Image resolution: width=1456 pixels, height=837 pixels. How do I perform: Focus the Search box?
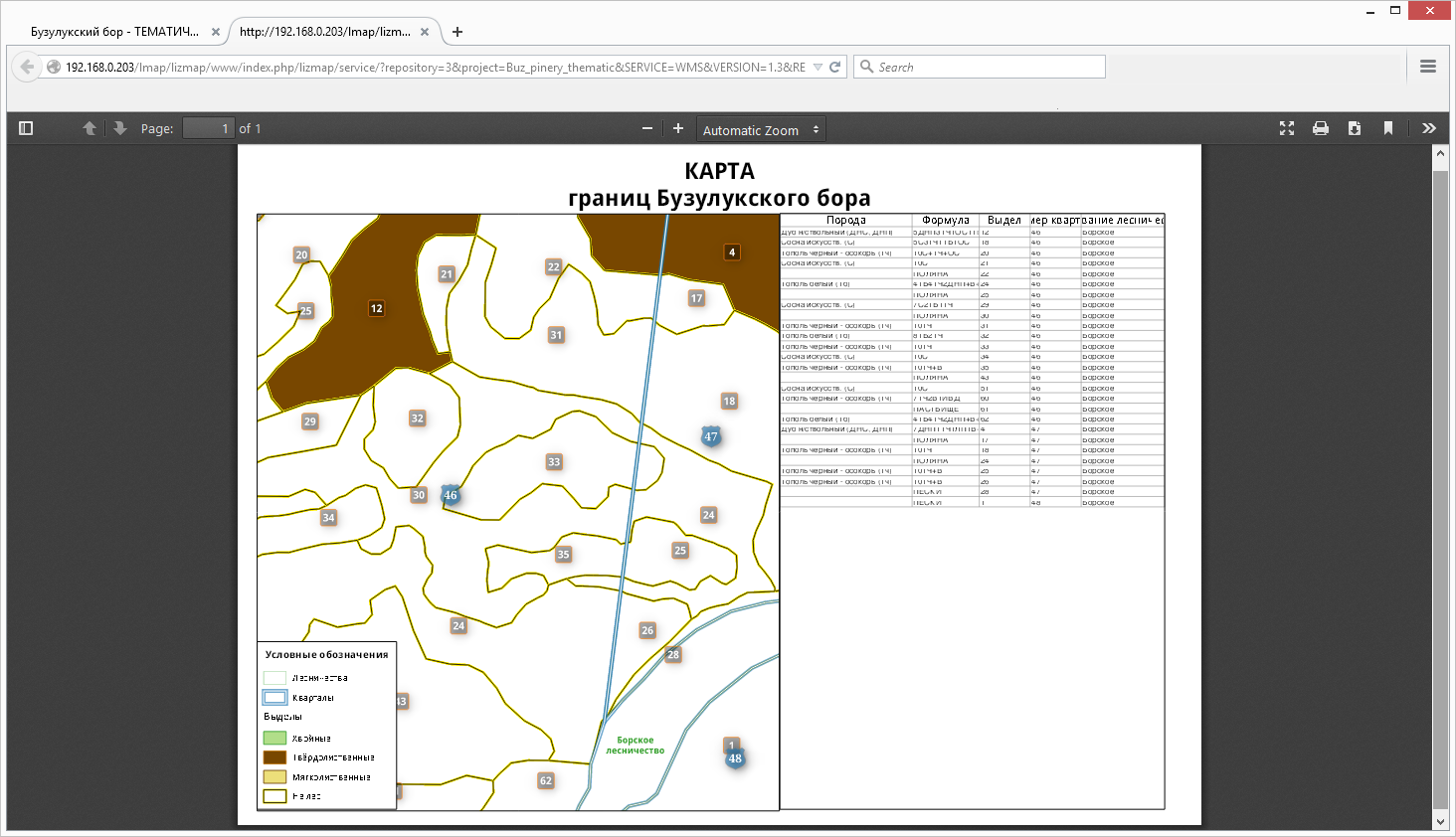click(980, 67)
